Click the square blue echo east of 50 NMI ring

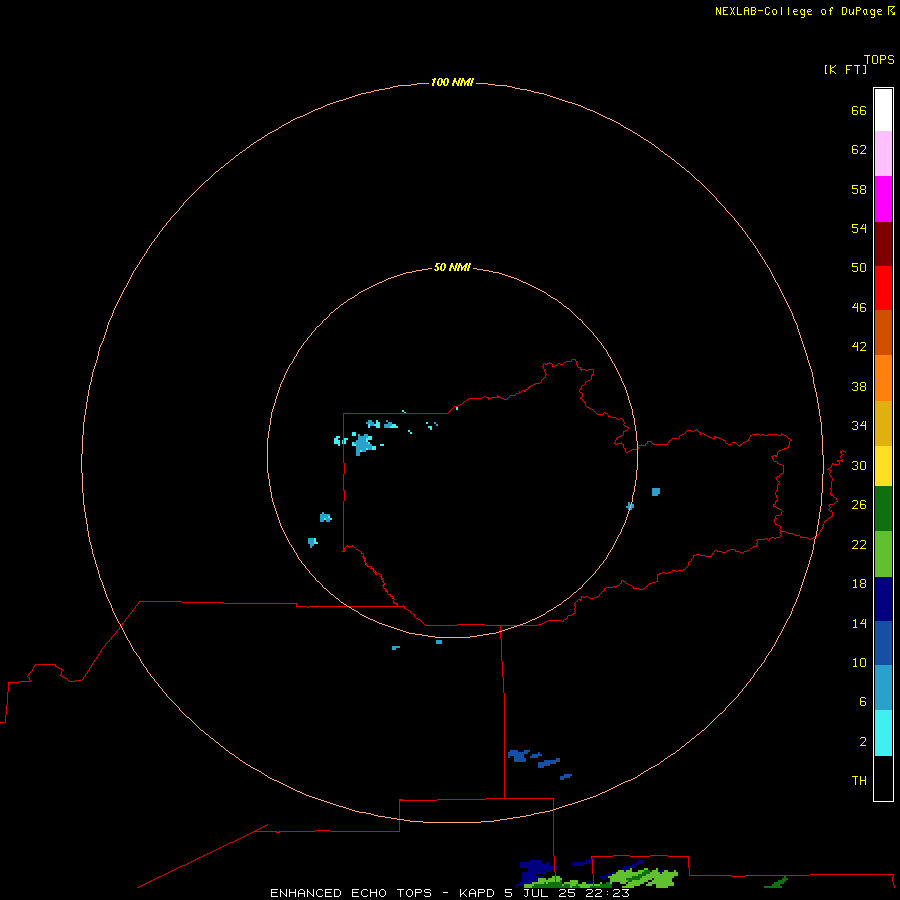[x=655, y=492]
